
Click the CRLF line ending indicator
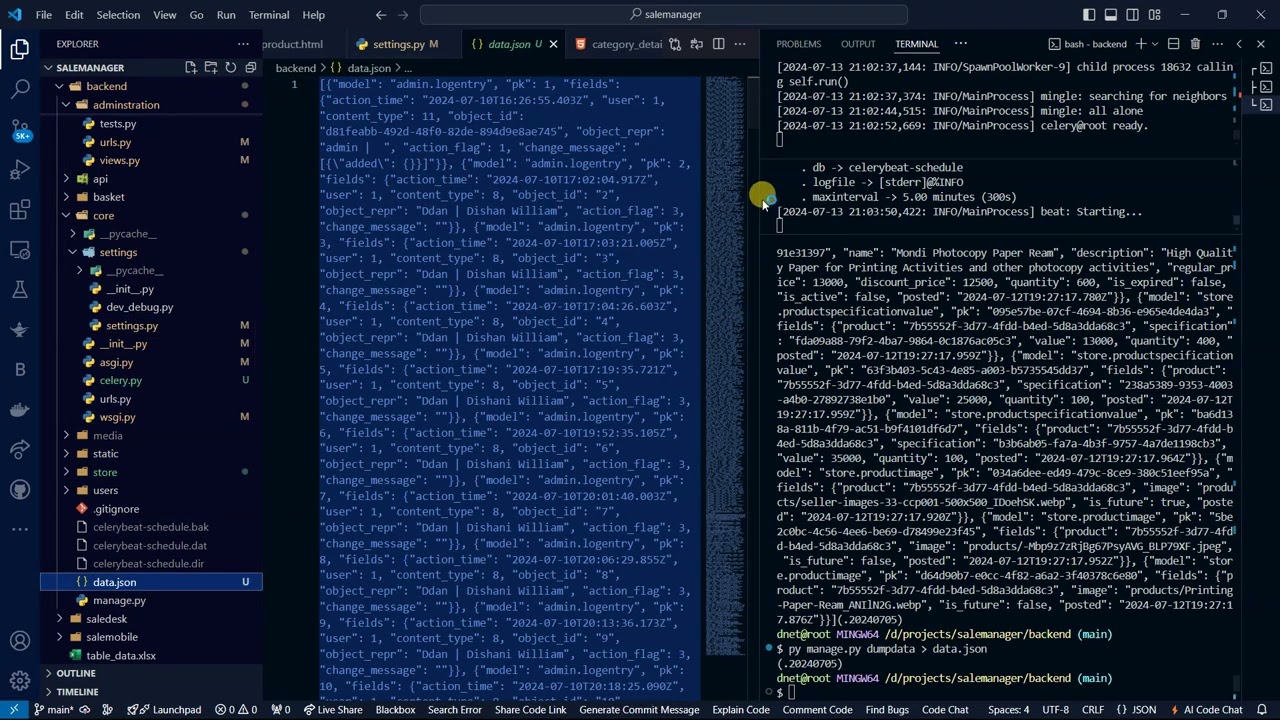pos(1092,710)
